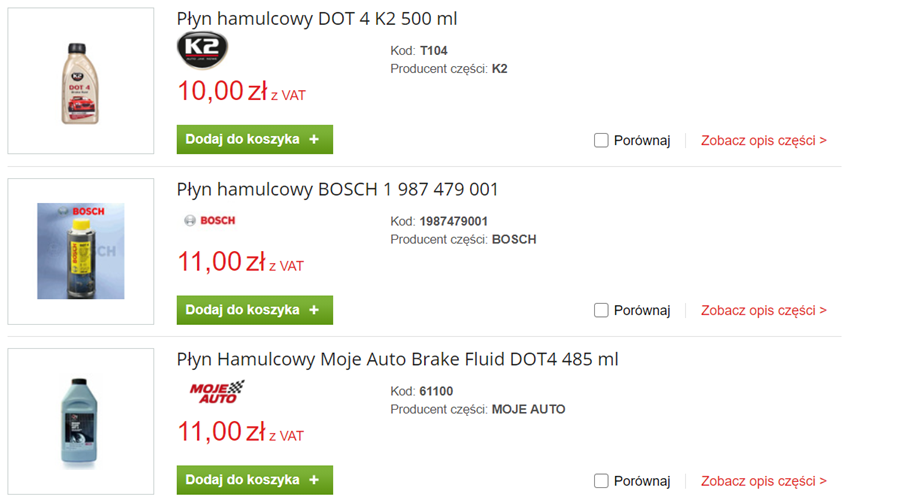907x503 pixels.
Task: Add Bosch brake fluid to cart
Action: click(254, 310)
